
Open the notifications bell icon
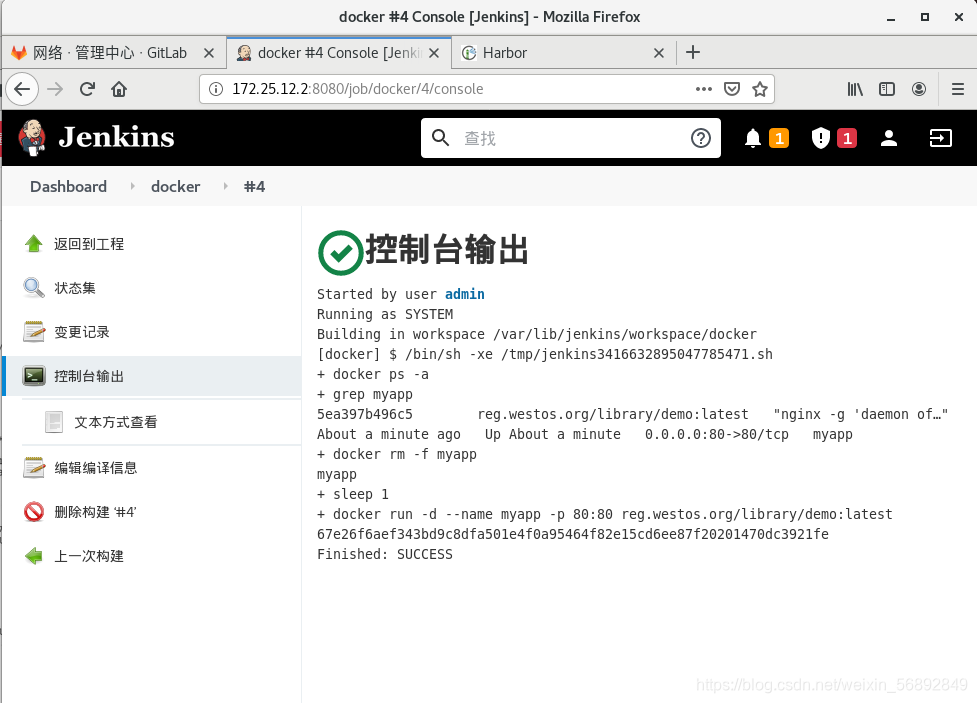click(753, 138)
